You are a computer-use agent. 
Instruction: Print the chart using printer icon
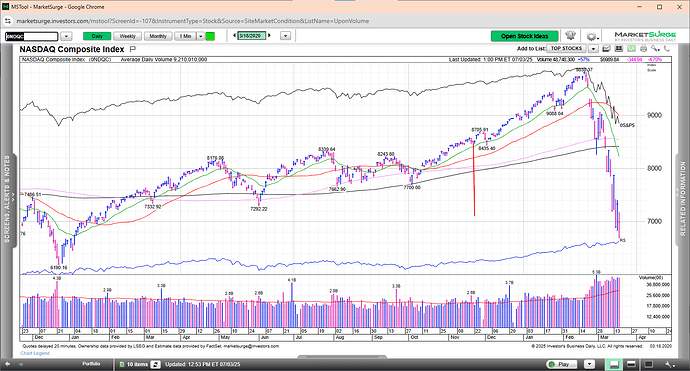click(x=643, y=49)
